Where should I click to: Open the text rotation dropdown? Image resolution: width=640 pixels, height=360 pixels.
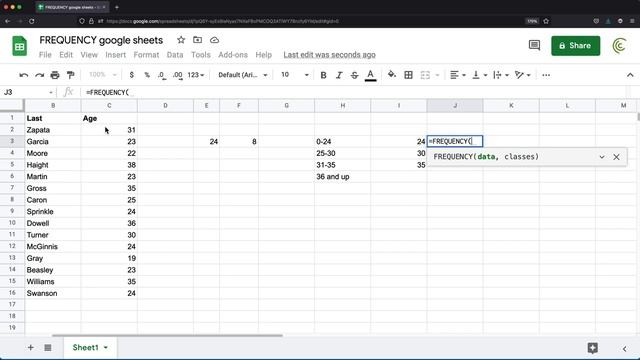[x=522, y=75]
